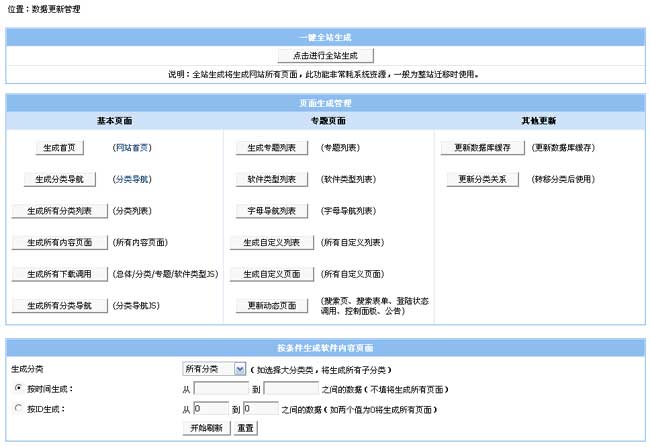Open the blue 分类导航 link
Viewport: 650px width, 447px height.
(x=132, y=179)
